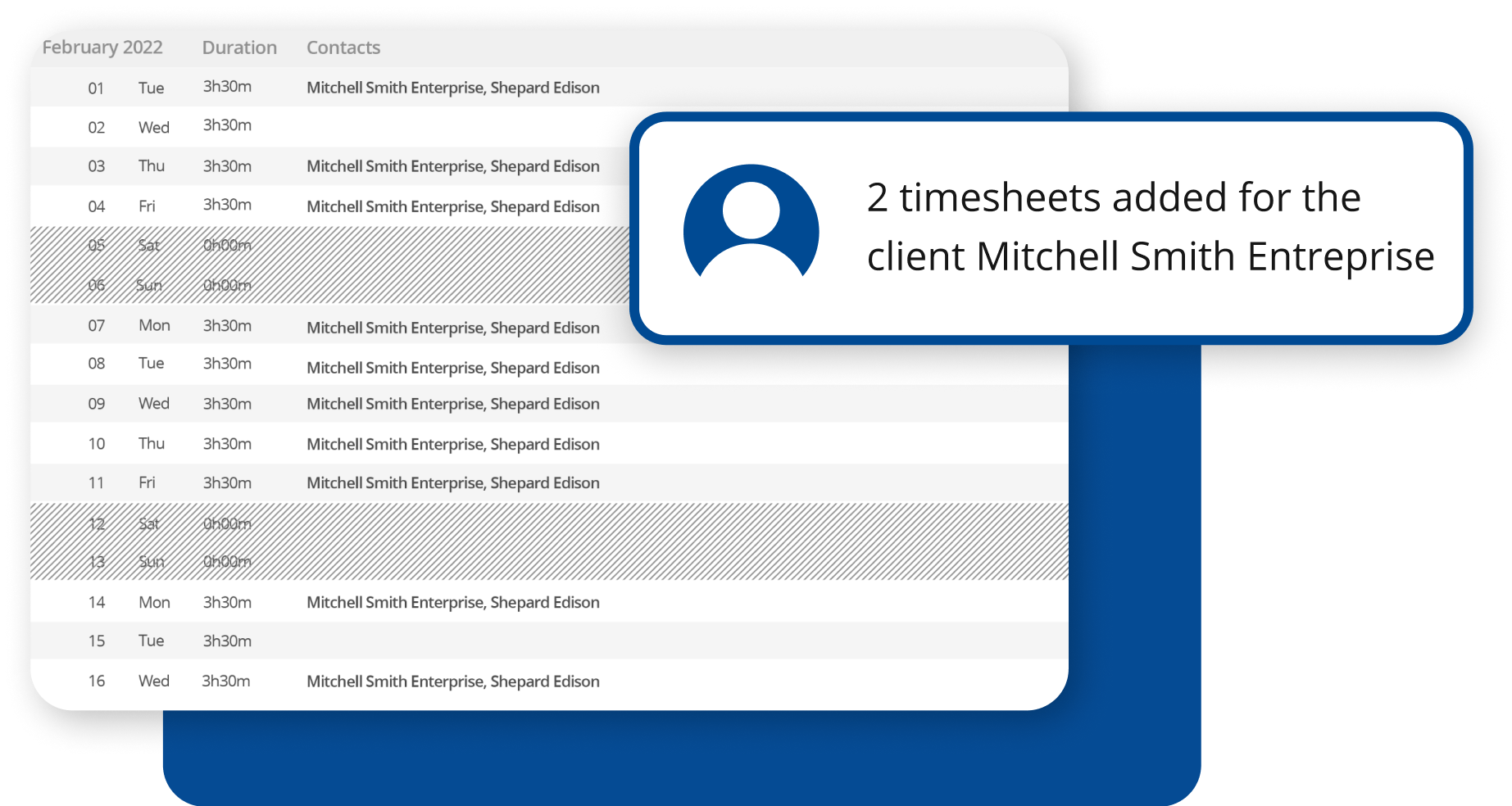The width and height of the screenshot is (1512, 806).
Task: Select the Duration column header
Action: pyautogui.click(x=239, y=48)
